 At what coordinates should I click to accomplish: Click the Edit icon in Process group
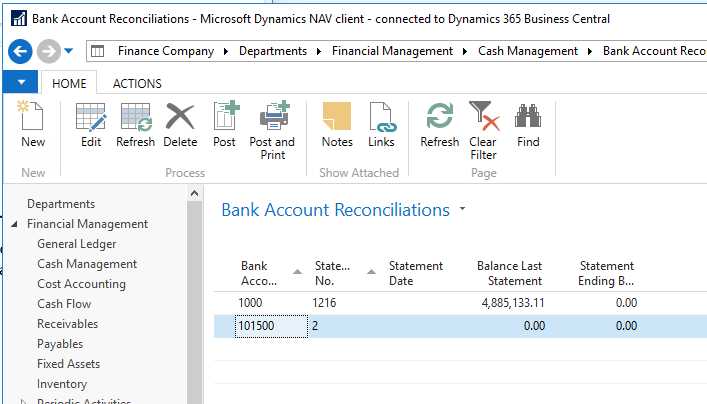tap(91, 125)
